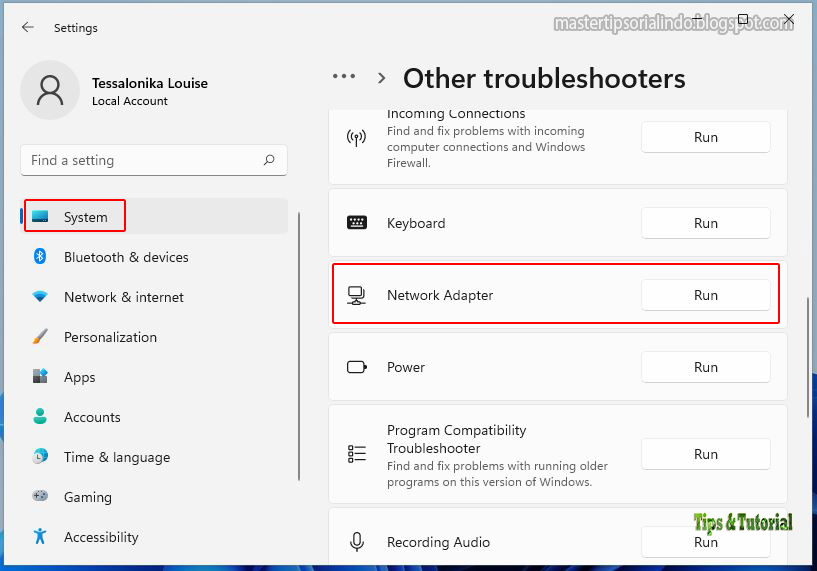Open Bluetooth & devices settings
This screenshot has width=817, height=571.
coord(154,256)
